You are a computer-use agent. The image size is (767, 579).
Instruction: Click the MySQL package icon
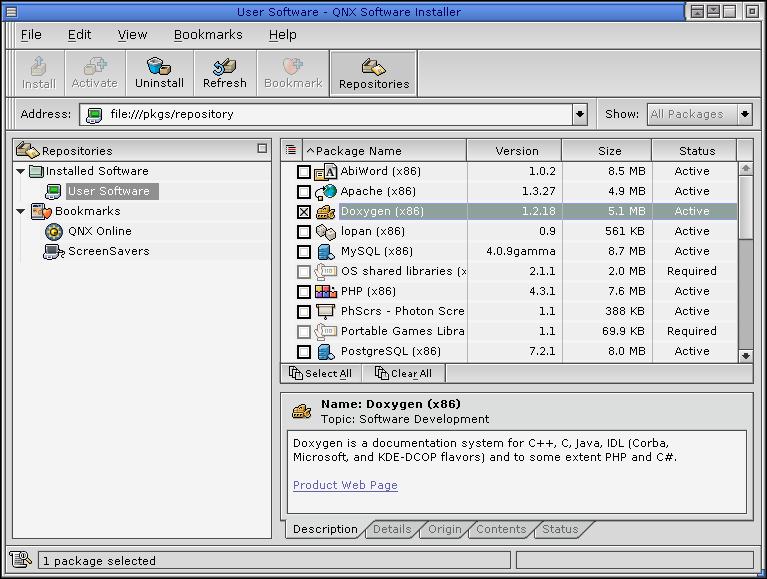click(x=325, y=251)
